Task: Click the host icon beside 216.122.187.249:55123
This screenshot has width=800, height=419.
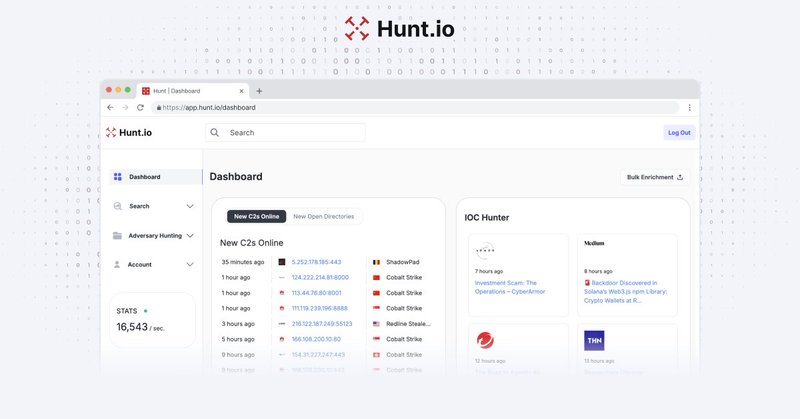Action: [x=282, y=324]
